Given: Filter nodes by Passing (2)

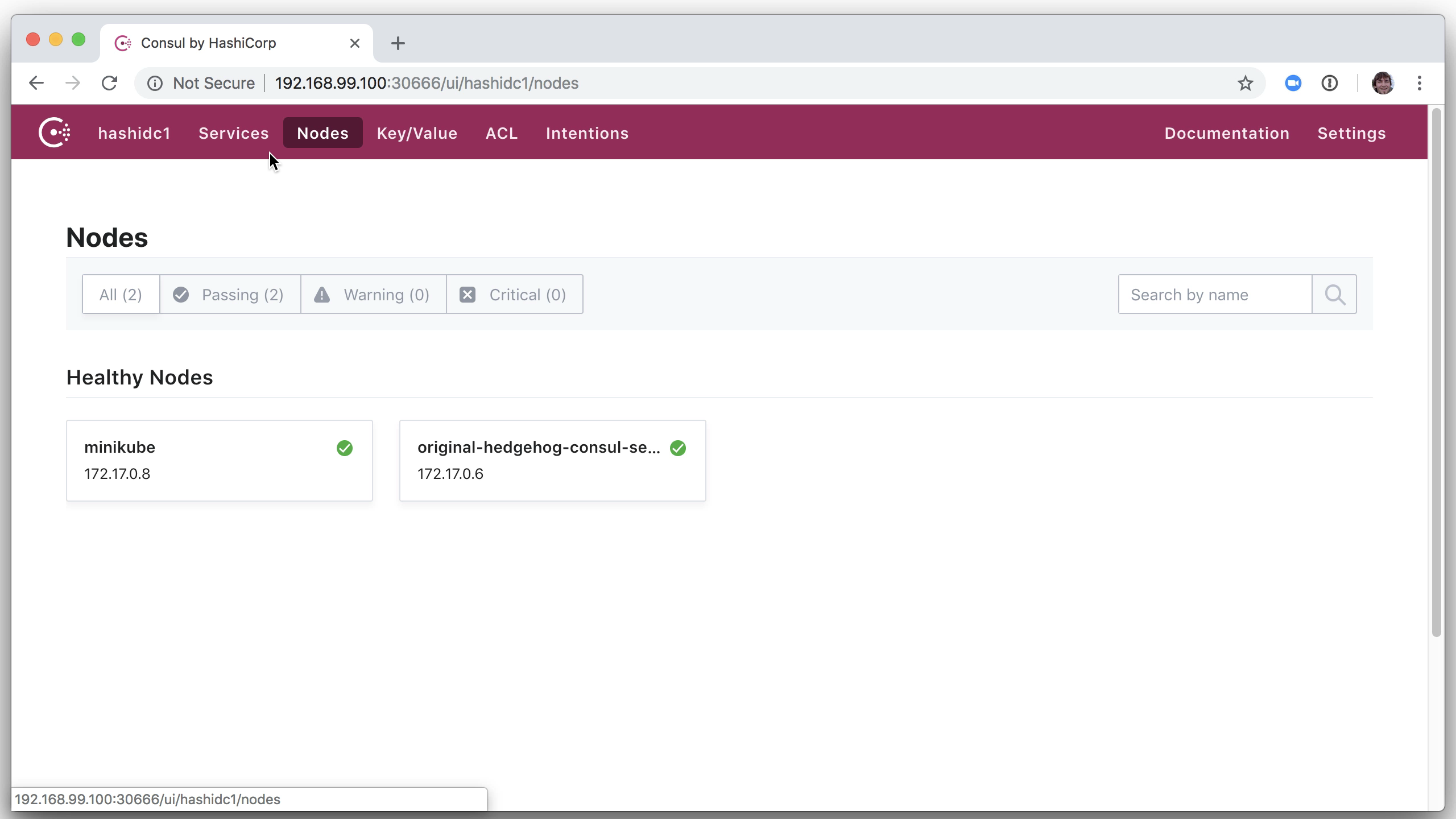Looking at the screenshot, I should click(230, 295).
